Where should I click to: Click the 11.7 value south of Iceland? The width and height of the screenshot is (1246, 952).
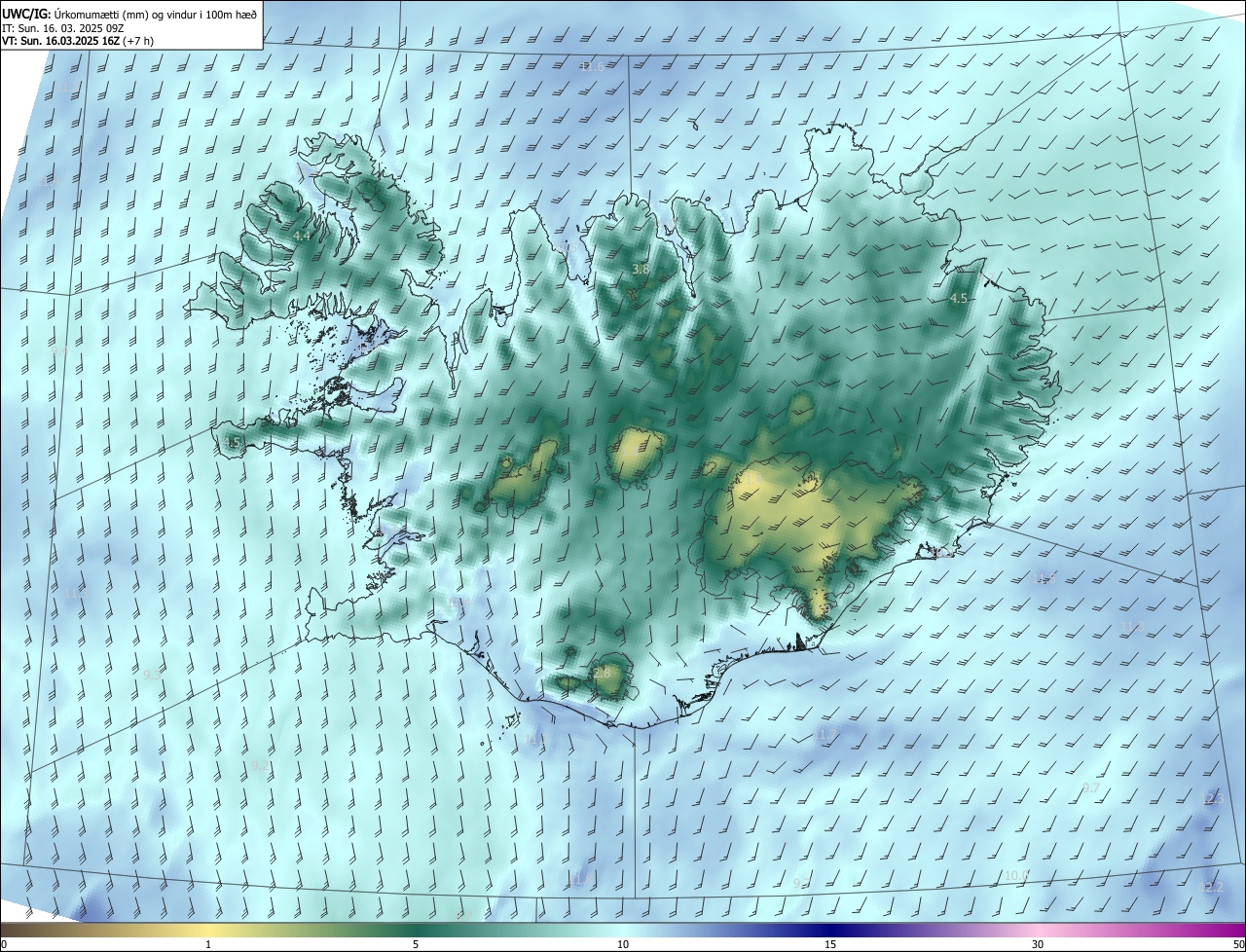tap(826, 733)
